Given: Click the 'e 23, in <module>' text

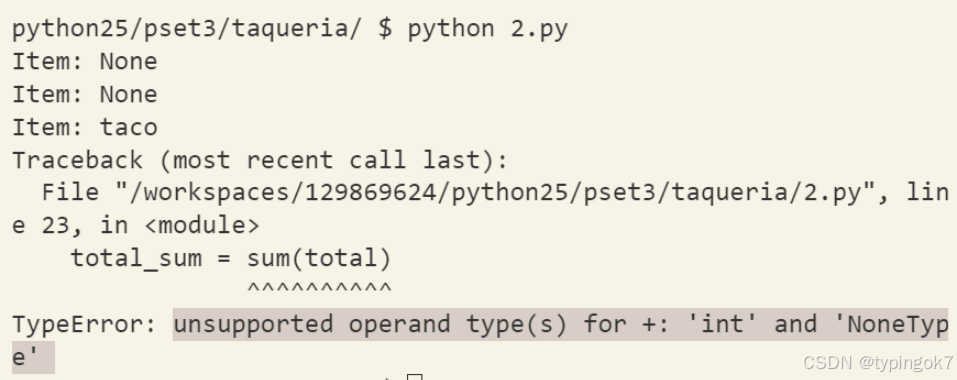Looking at the screenshot, I should [135, 226].
